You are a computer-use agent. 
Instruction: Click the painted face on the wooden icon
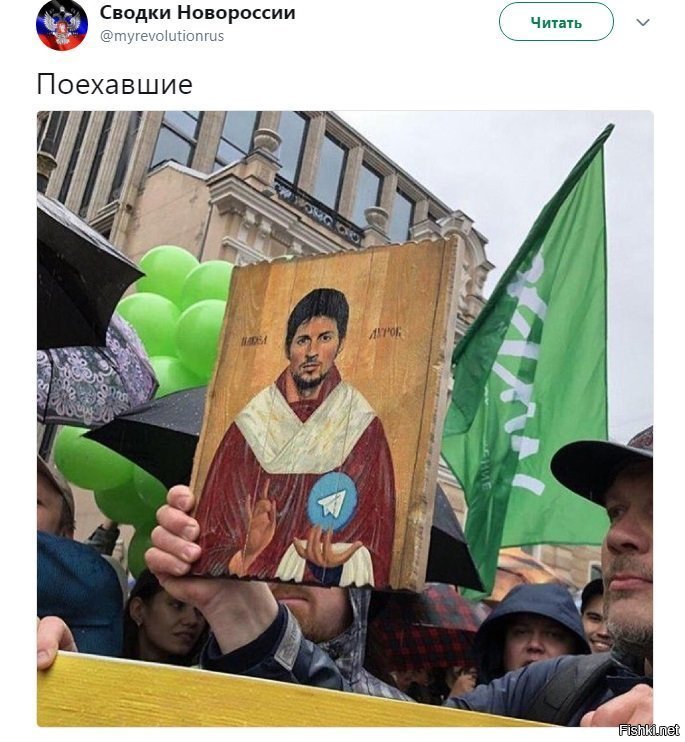pos(317,341)
